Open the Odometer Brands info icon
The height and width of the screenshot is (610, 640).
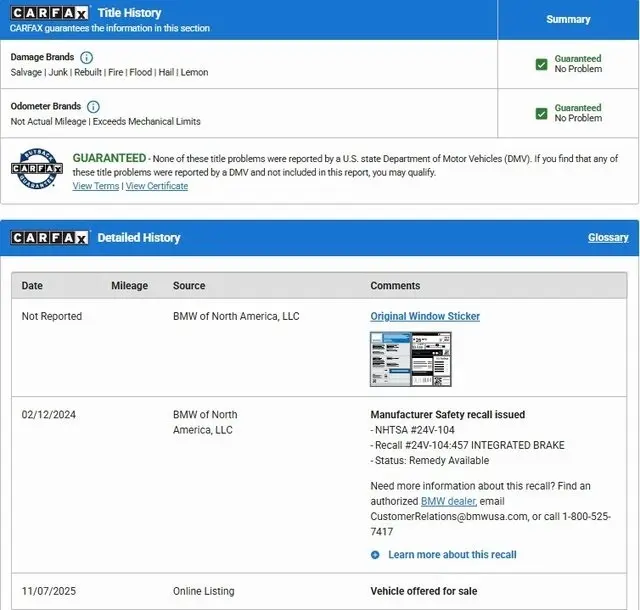pyautogui.click(x=93, y=107)
